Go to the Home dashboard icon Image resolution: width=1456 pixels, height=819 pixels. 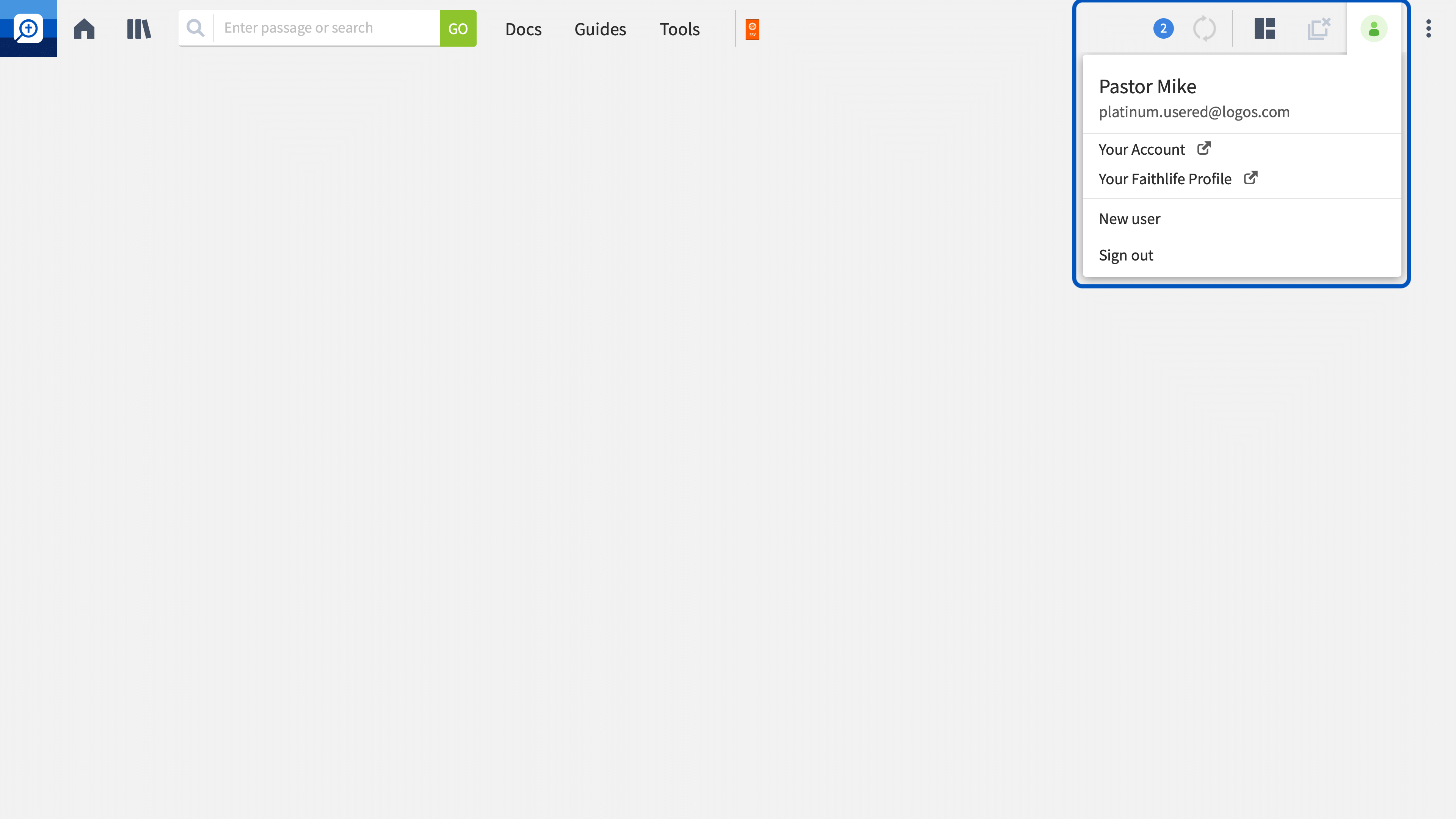[x=84, y=28]
